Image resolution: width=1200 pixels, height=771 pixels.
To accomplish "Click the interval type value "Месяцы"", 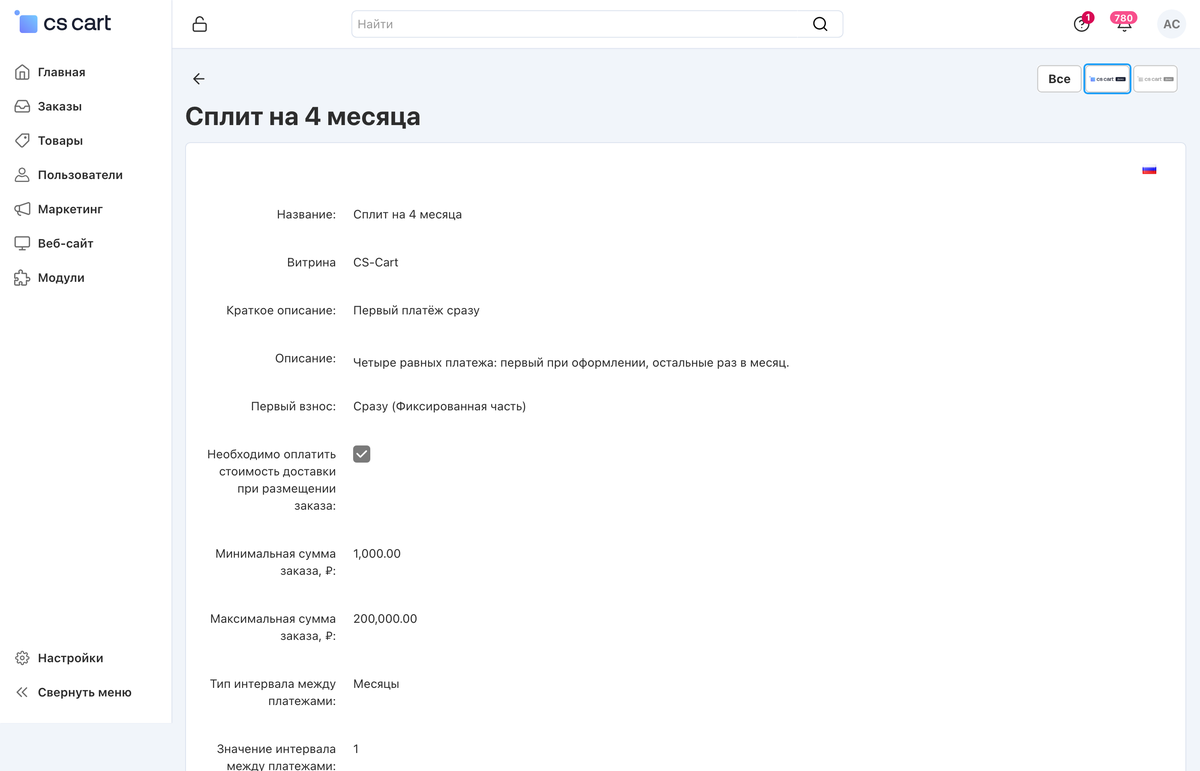I will click(x=376, y=684).
